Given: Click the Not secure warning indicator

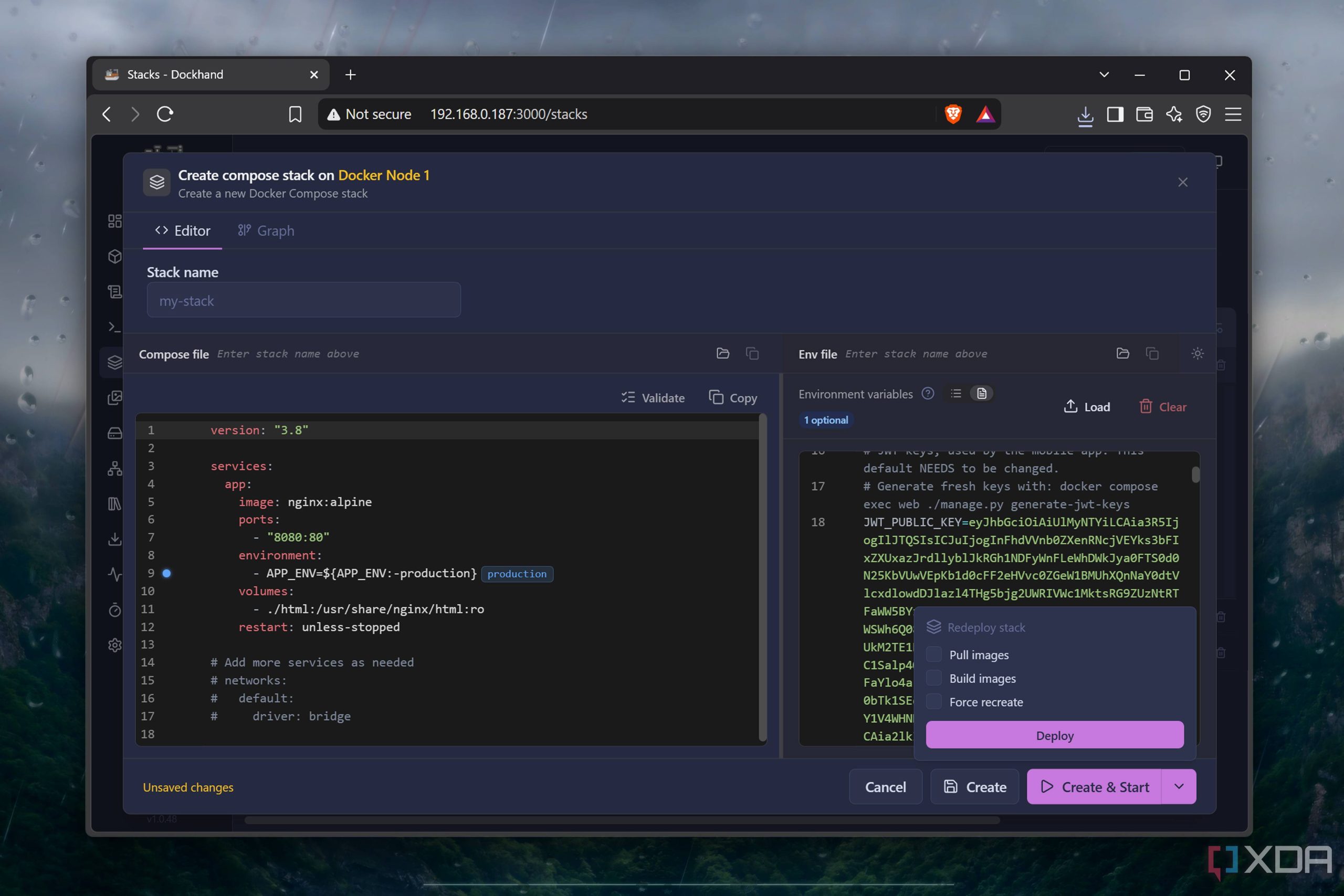Looking at the screenshot, I should click(x=369, y=114).
